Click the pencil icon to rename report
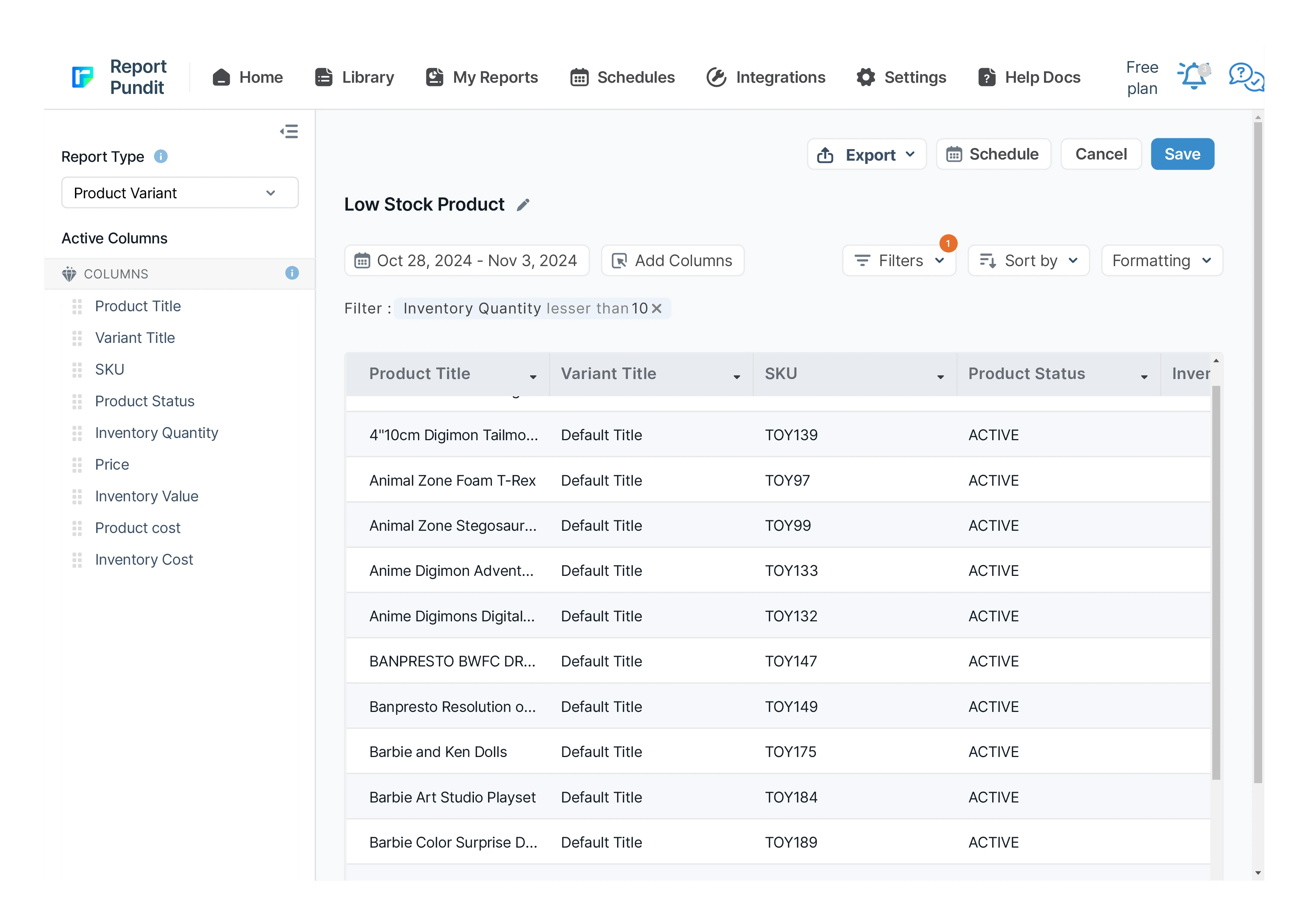This screenshot has width=1308, height=924. 523,205
